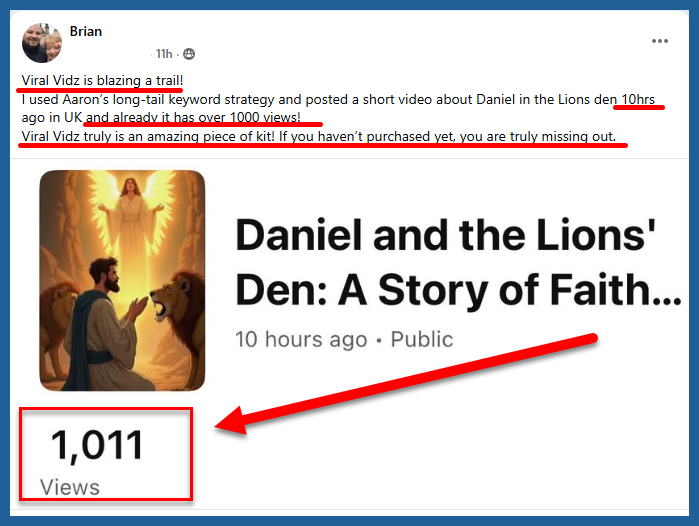Click Brian's profile picture
Viewport: 699px width, 526px height.
pos(42,43)
